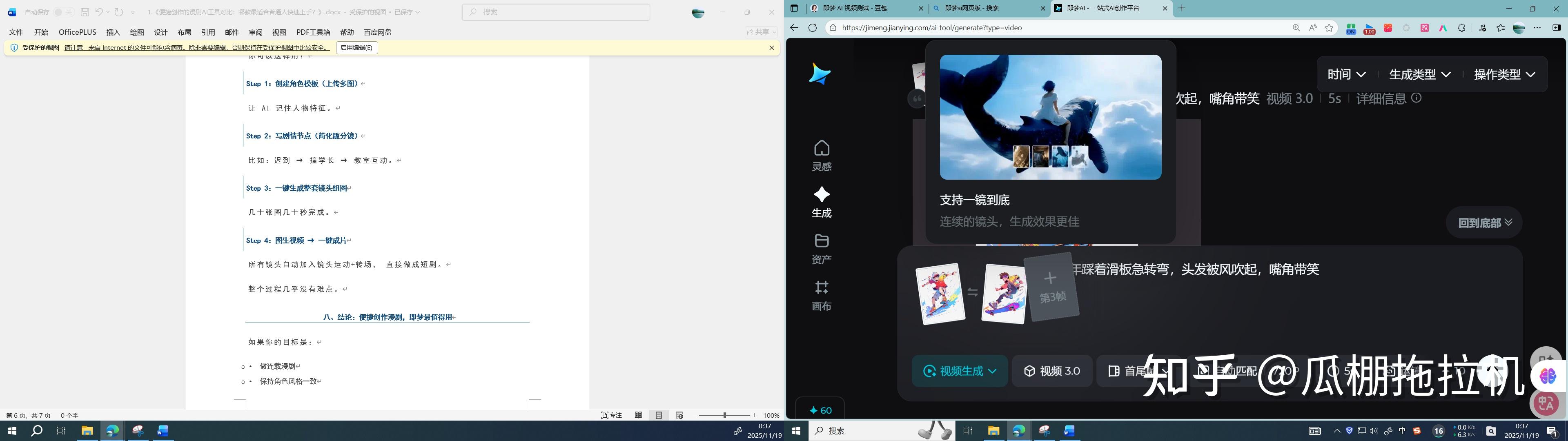Click the Word title bar 搜索 box

[x=556, y=12]
